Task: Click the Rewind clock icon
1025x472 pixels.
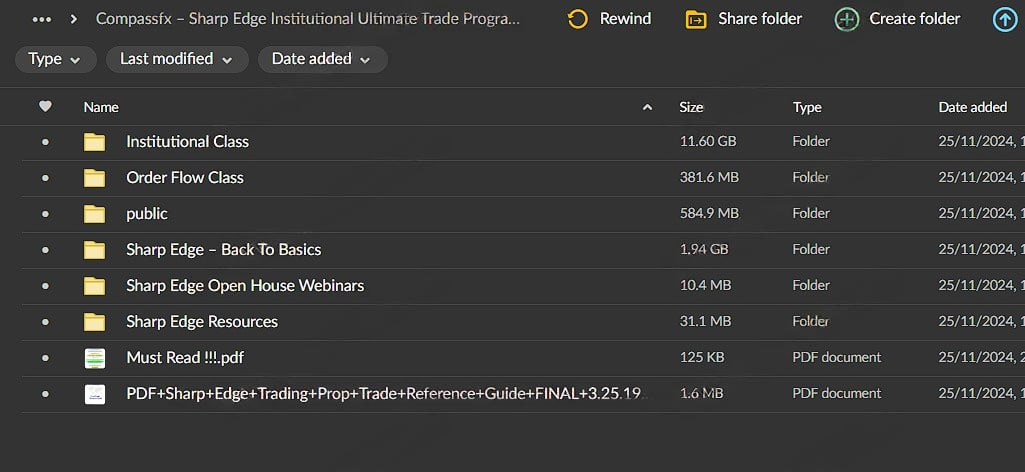Action: coord(577,19)
